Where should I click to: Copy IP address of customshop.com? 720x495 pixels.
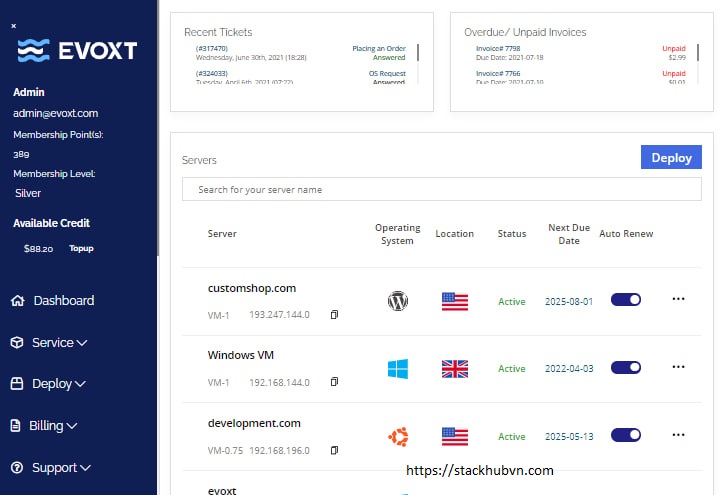click(x=334, y=315)
